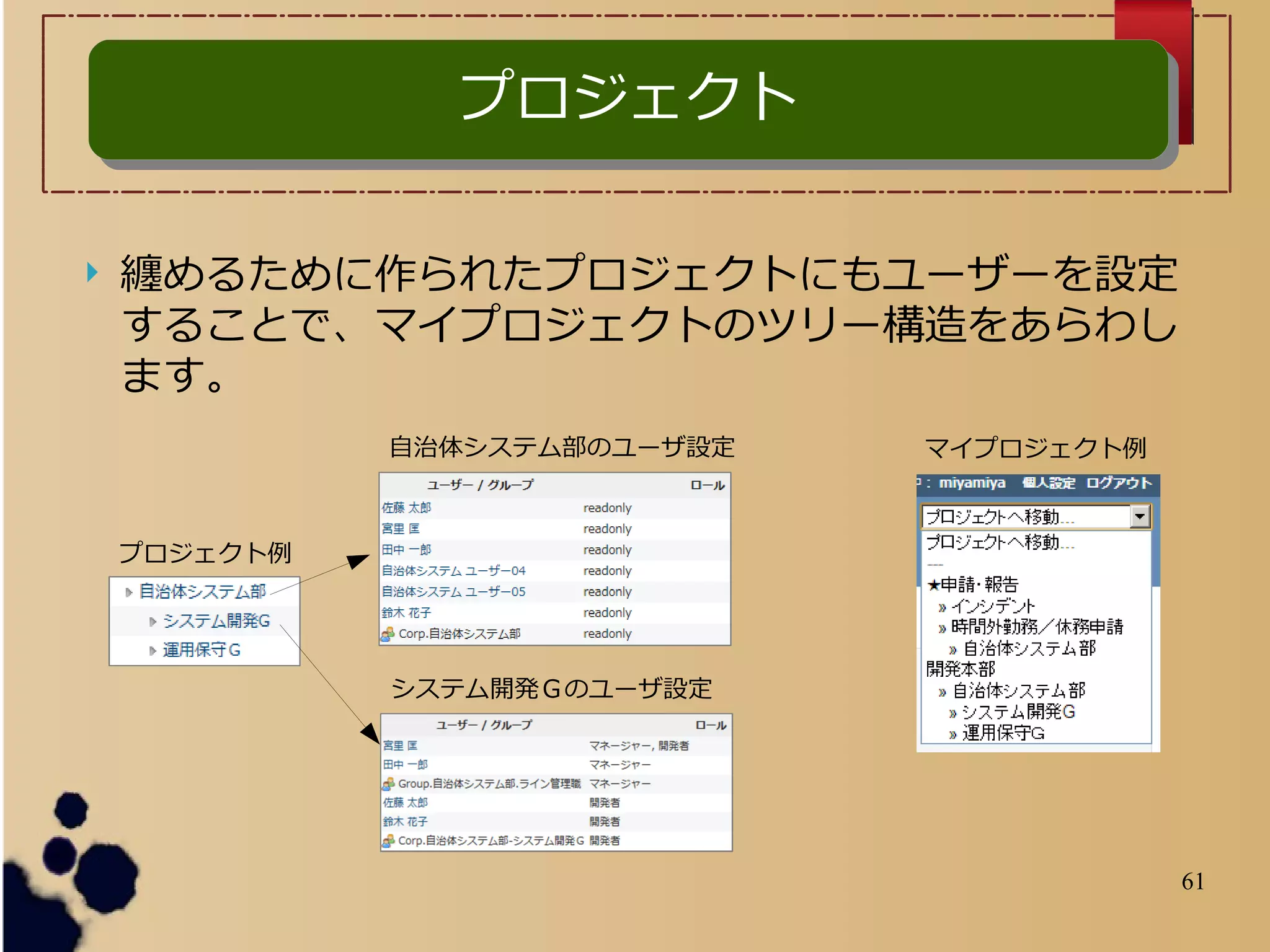This screenshot has height=952, width=1270.
Task: Click ロール header in lower table
Action: [x=711, y=725]
